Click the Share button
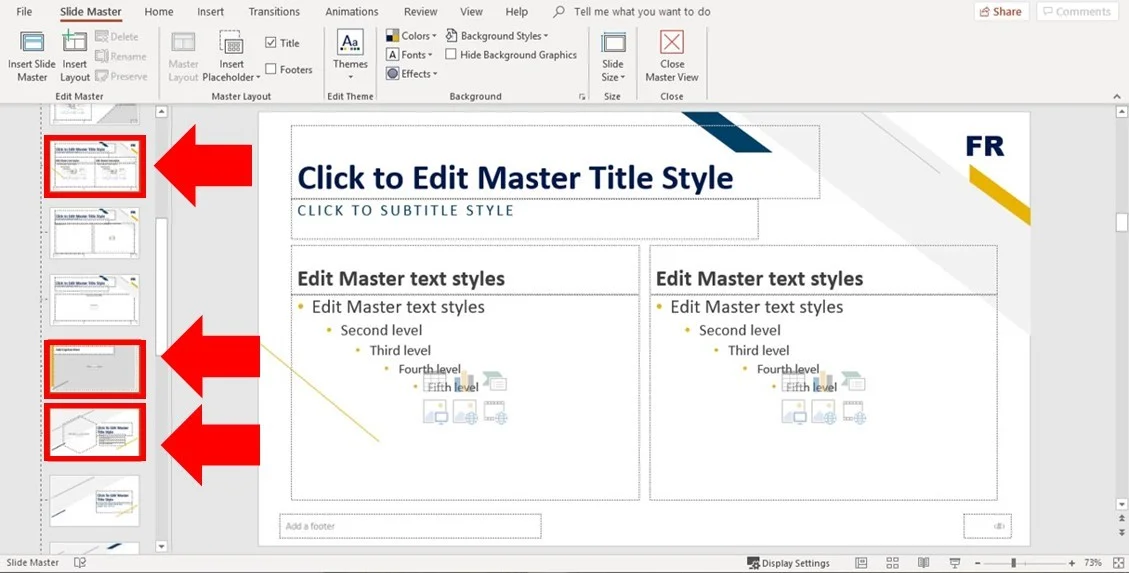 pos(1001,12)
